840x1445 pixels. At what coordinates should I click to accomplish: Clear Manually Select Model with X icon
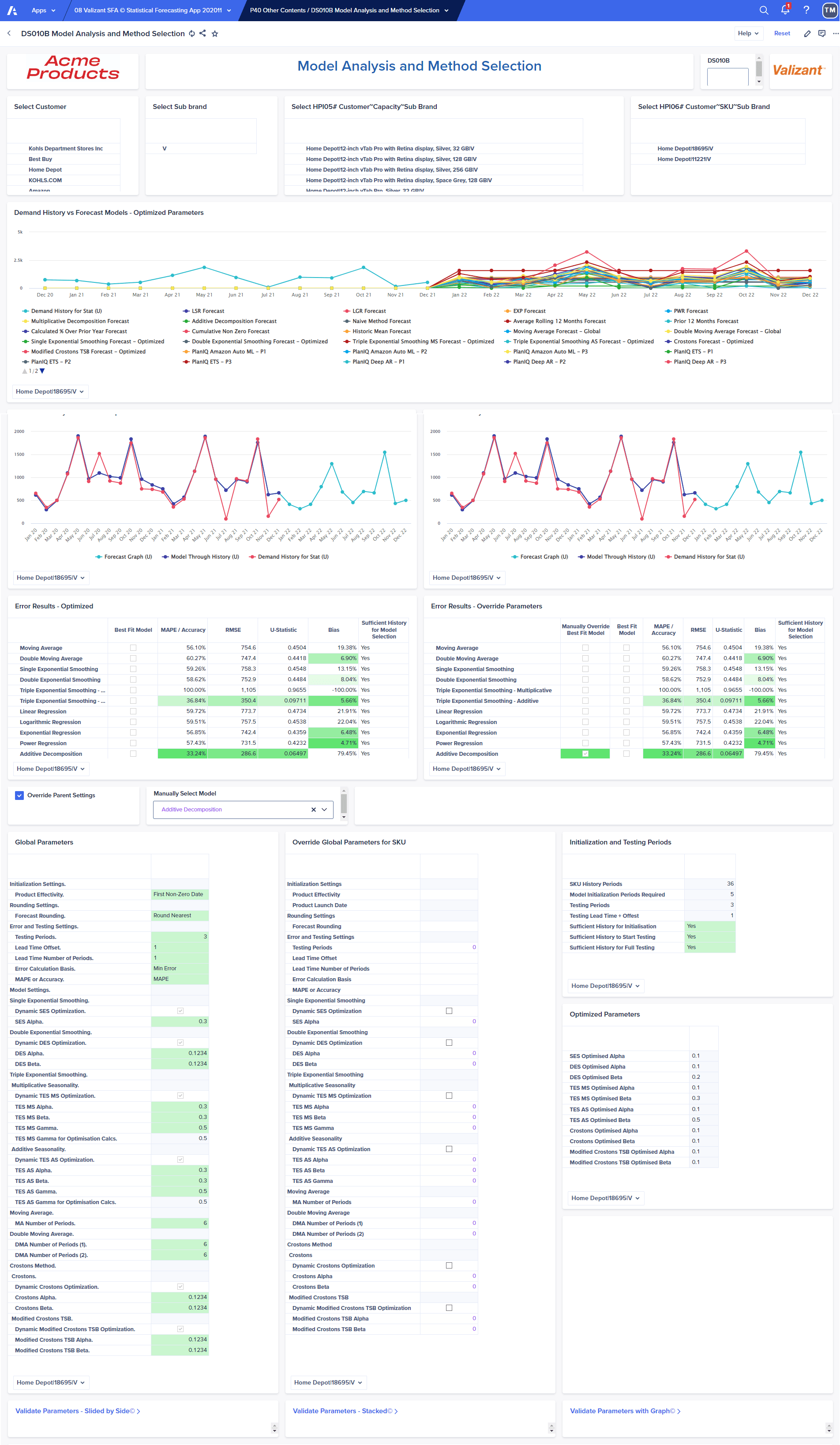point(313,810)
